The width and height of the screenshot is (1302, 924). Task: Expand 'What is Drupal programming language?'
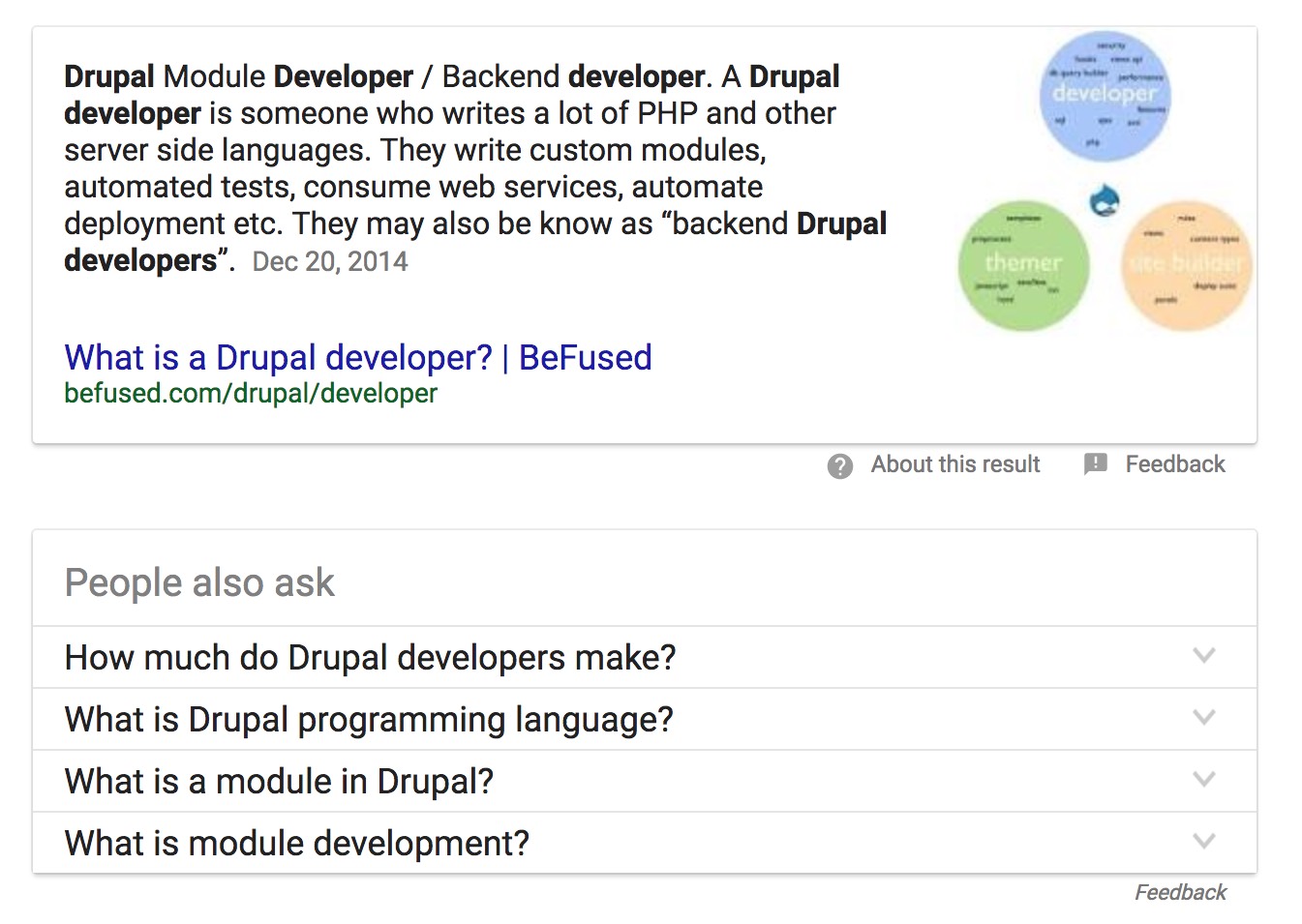[645, 719]
